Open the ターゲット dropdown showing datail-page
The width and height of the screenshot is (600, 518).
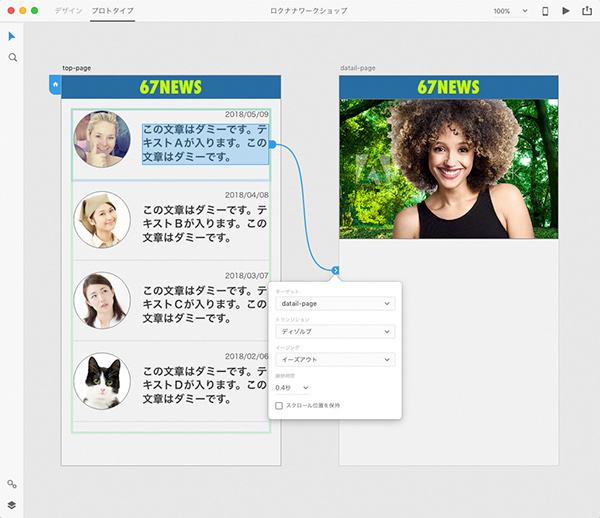click(x=334, y=303)
